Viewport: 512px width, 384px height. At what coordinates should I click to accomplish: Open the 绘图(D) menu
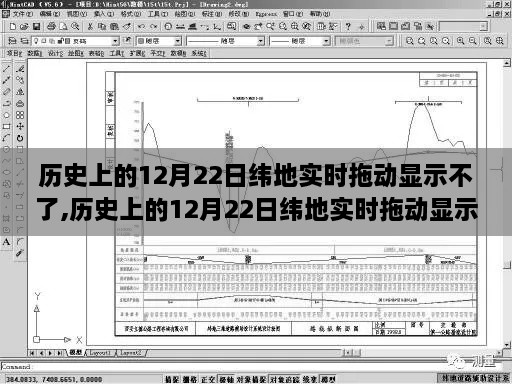(185, 14)
